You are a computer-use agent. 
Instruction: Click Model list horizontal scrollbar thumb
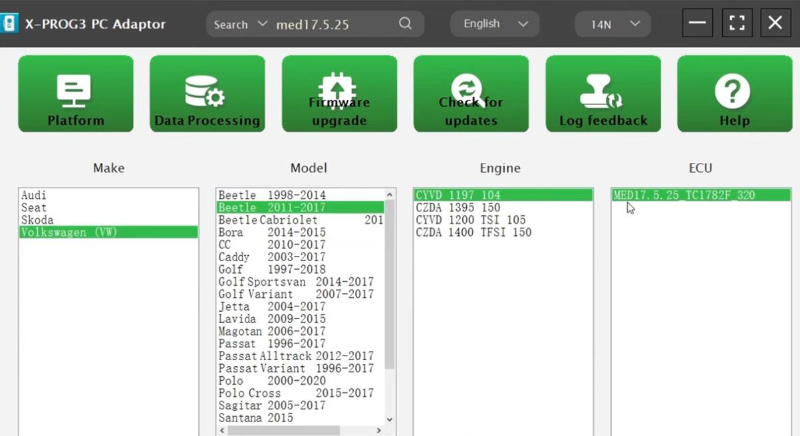click(x=284, y=430)
